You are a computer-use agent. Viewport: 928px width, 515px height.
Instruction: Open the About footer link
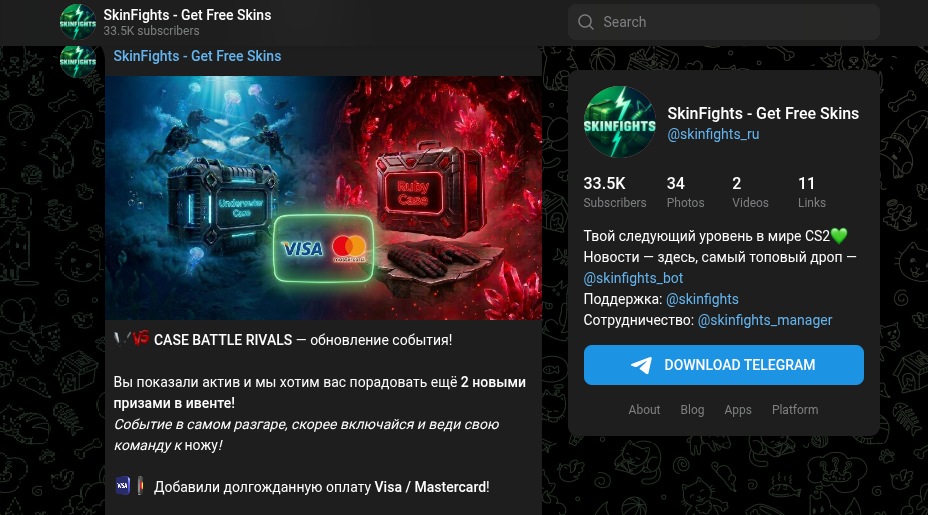(x=644, y=410)
